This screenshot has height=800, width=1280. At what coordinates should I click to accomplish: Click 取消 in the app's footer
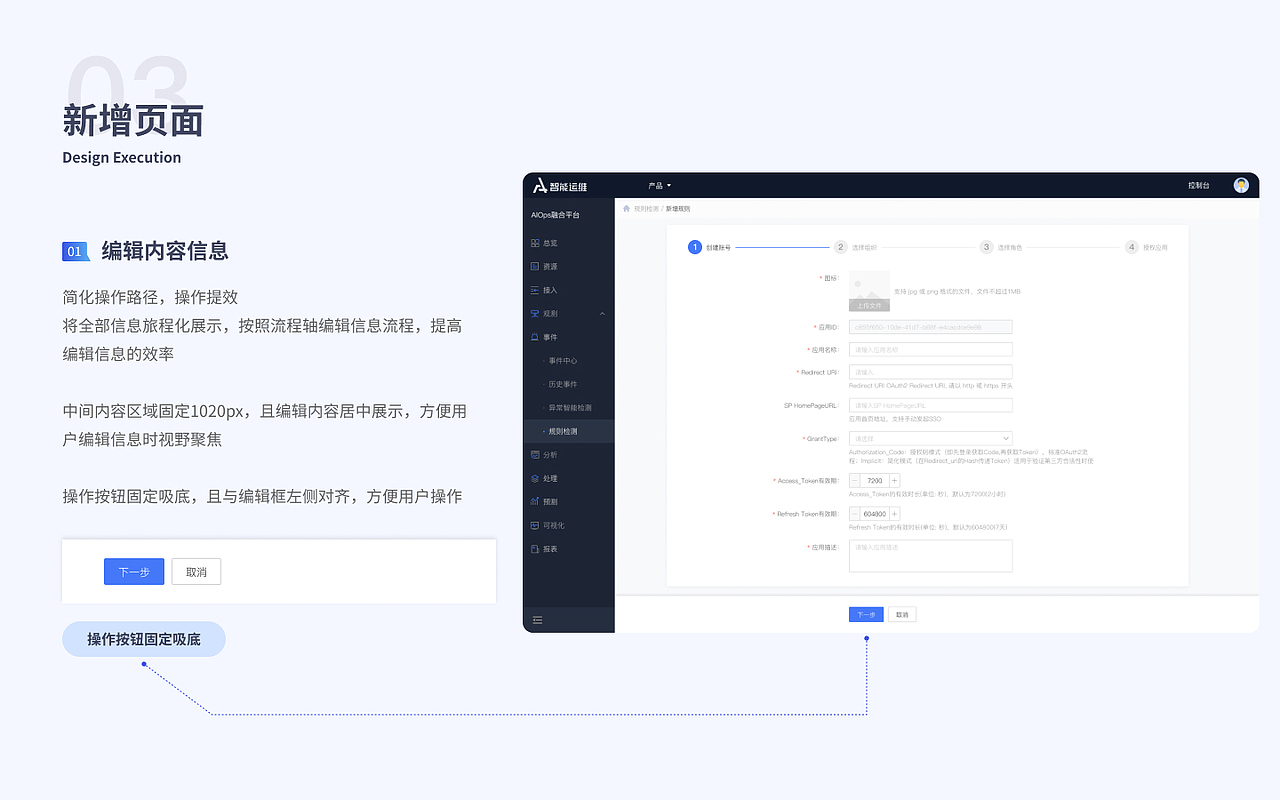tap(902, 615)
